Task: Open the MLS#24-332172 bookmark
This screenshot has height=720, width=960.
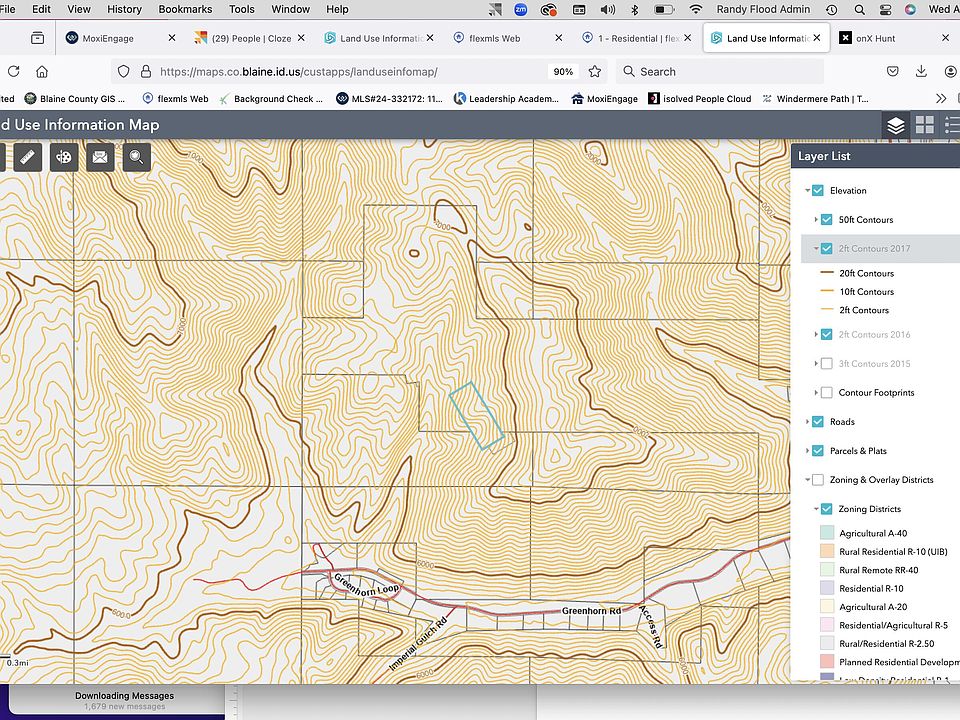Action: coord(389,99)
